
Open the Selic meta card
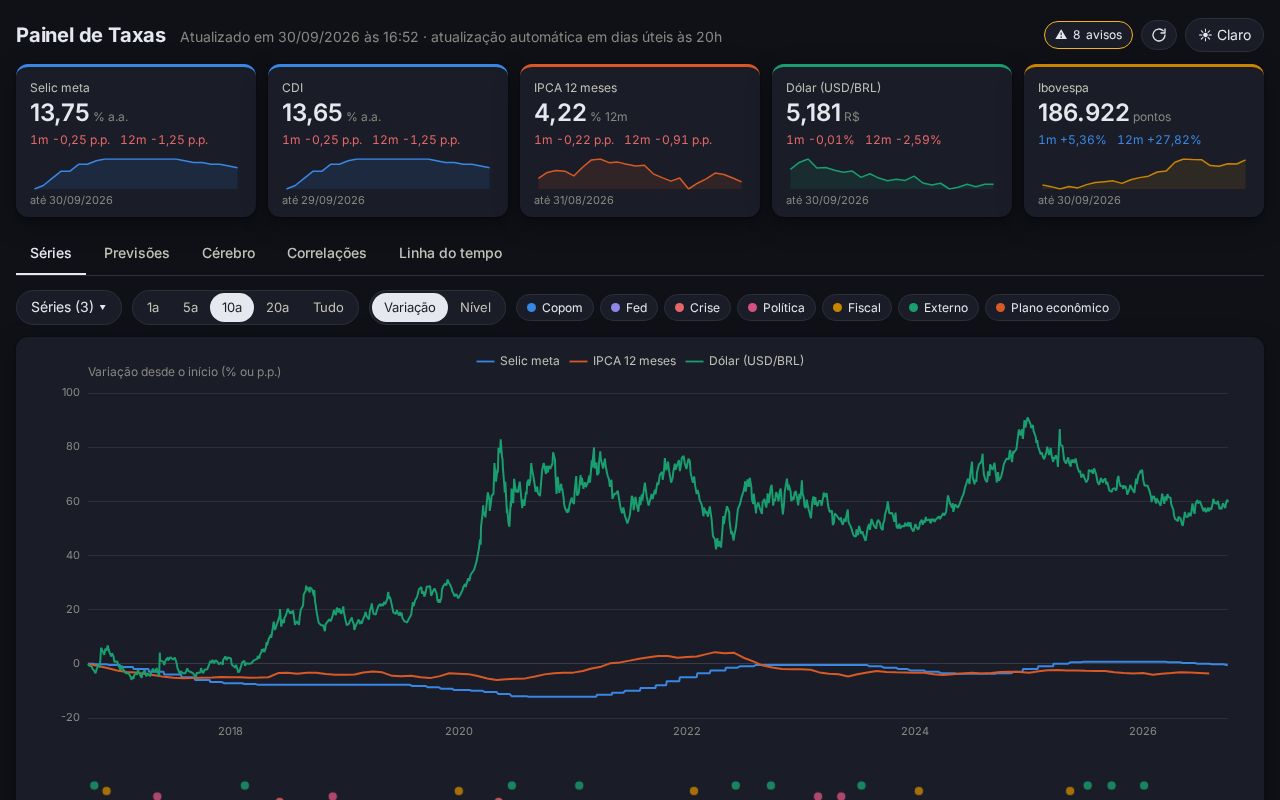(x=136, y=141)
